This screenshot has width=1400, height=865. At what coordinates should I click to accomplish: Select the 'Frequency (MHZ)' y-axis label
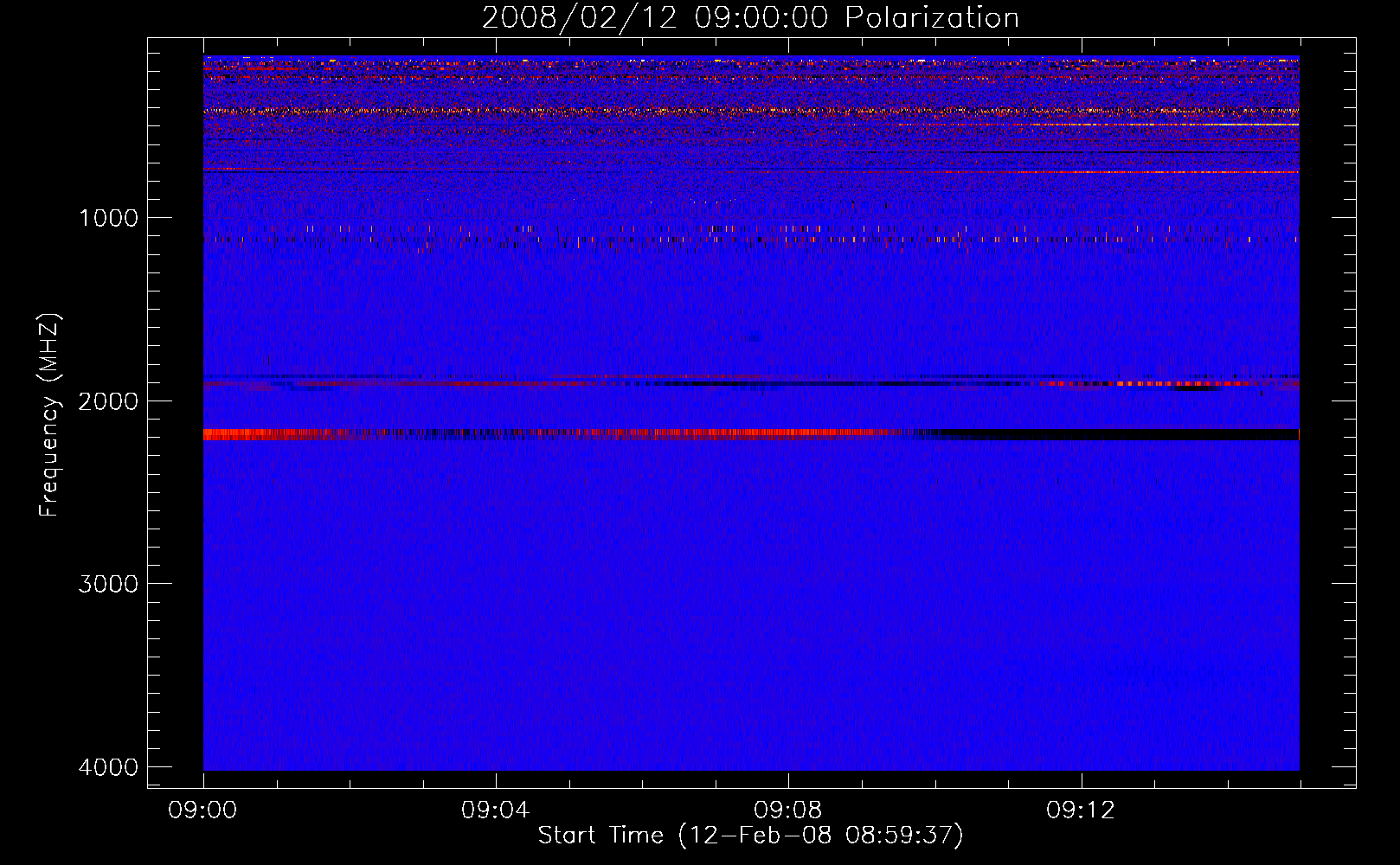[49, 415]
